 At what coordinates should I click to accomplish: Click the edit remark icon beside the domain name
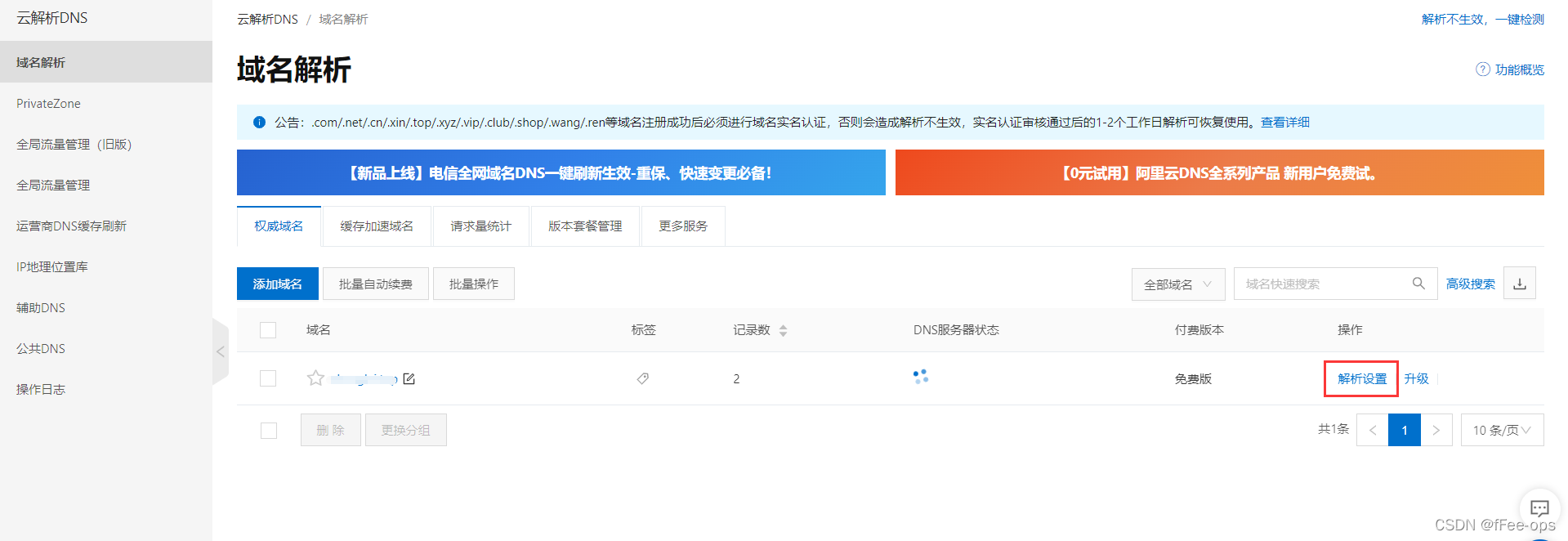click(409, 378)
